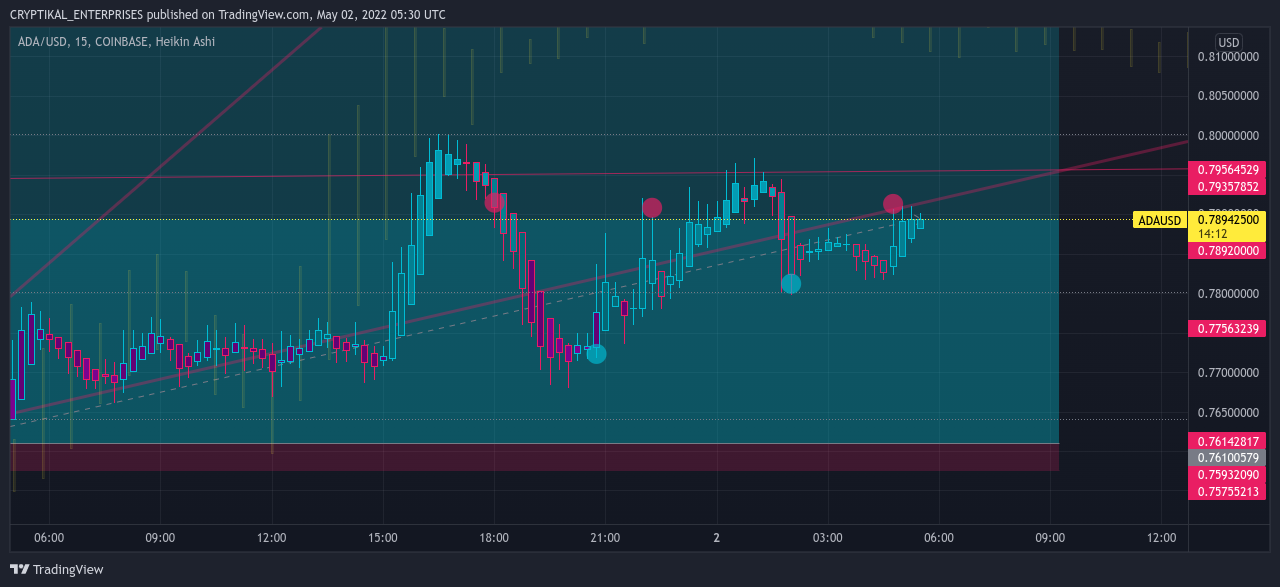
Task: Click the red marker circle near 05:00
Action: (893, 204)
